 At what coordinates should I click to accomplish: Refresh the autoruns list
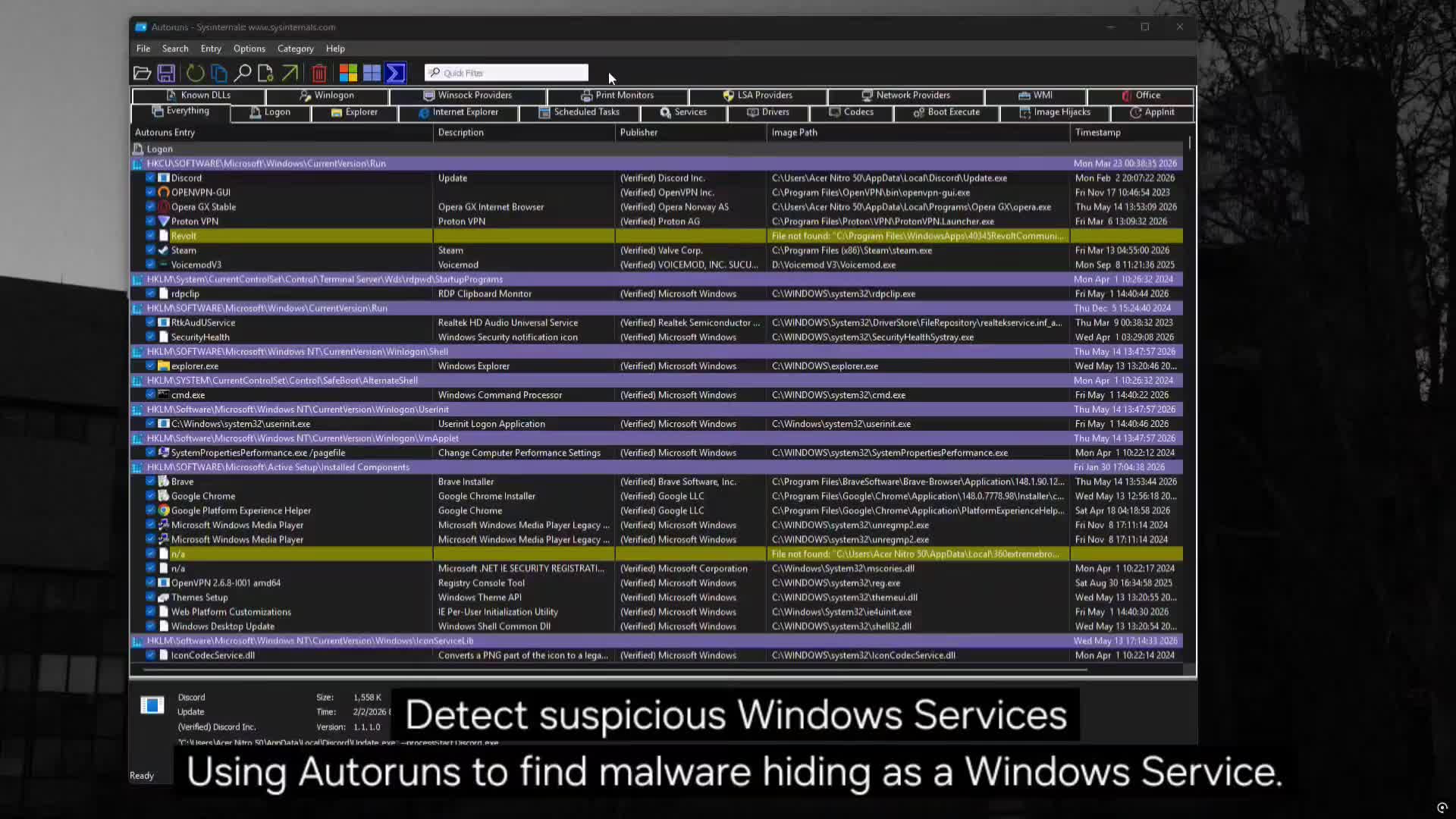pos(195,73)
